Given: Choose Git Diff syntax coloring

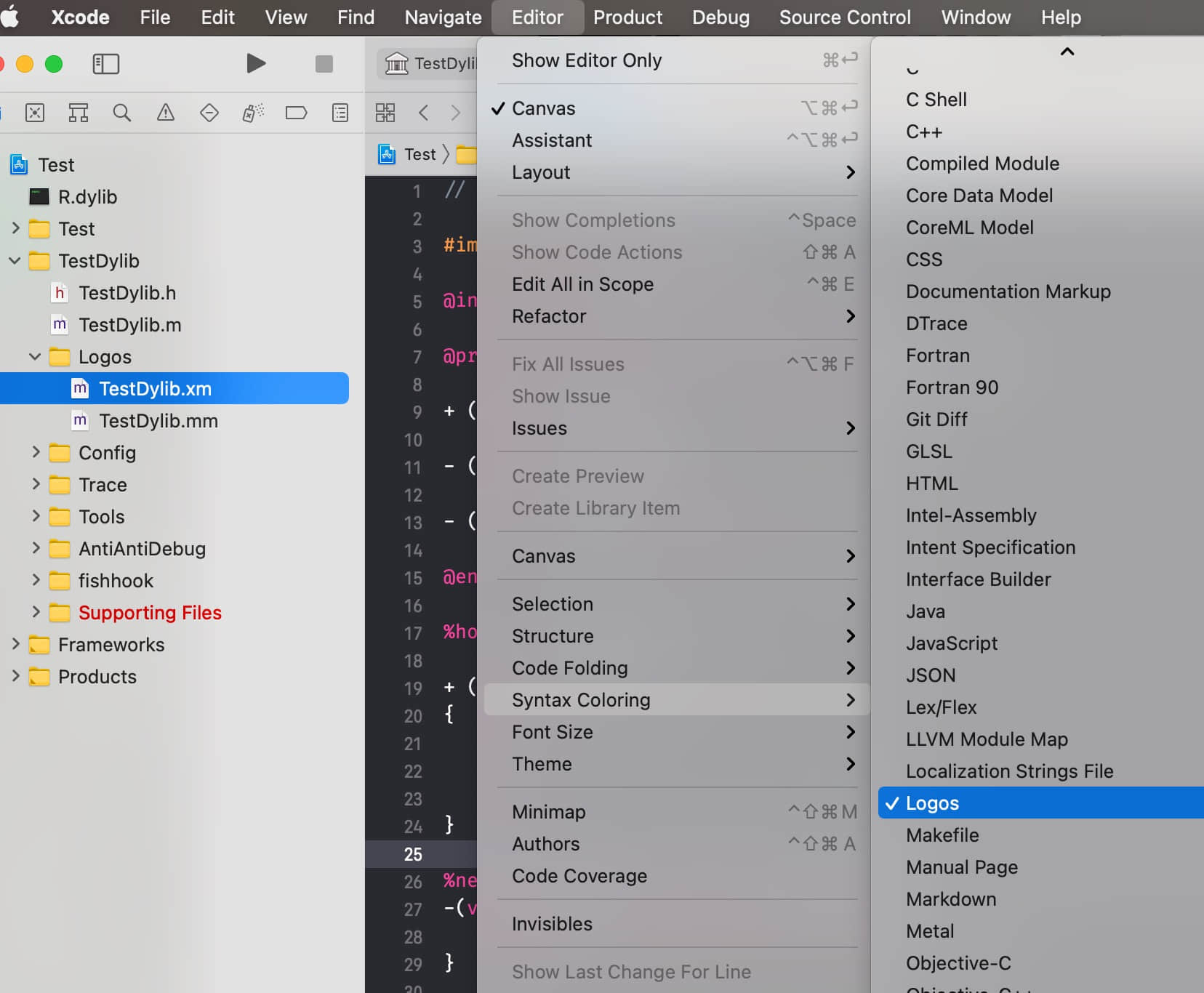Looking at the screenshot, I should pos(1041,419).
